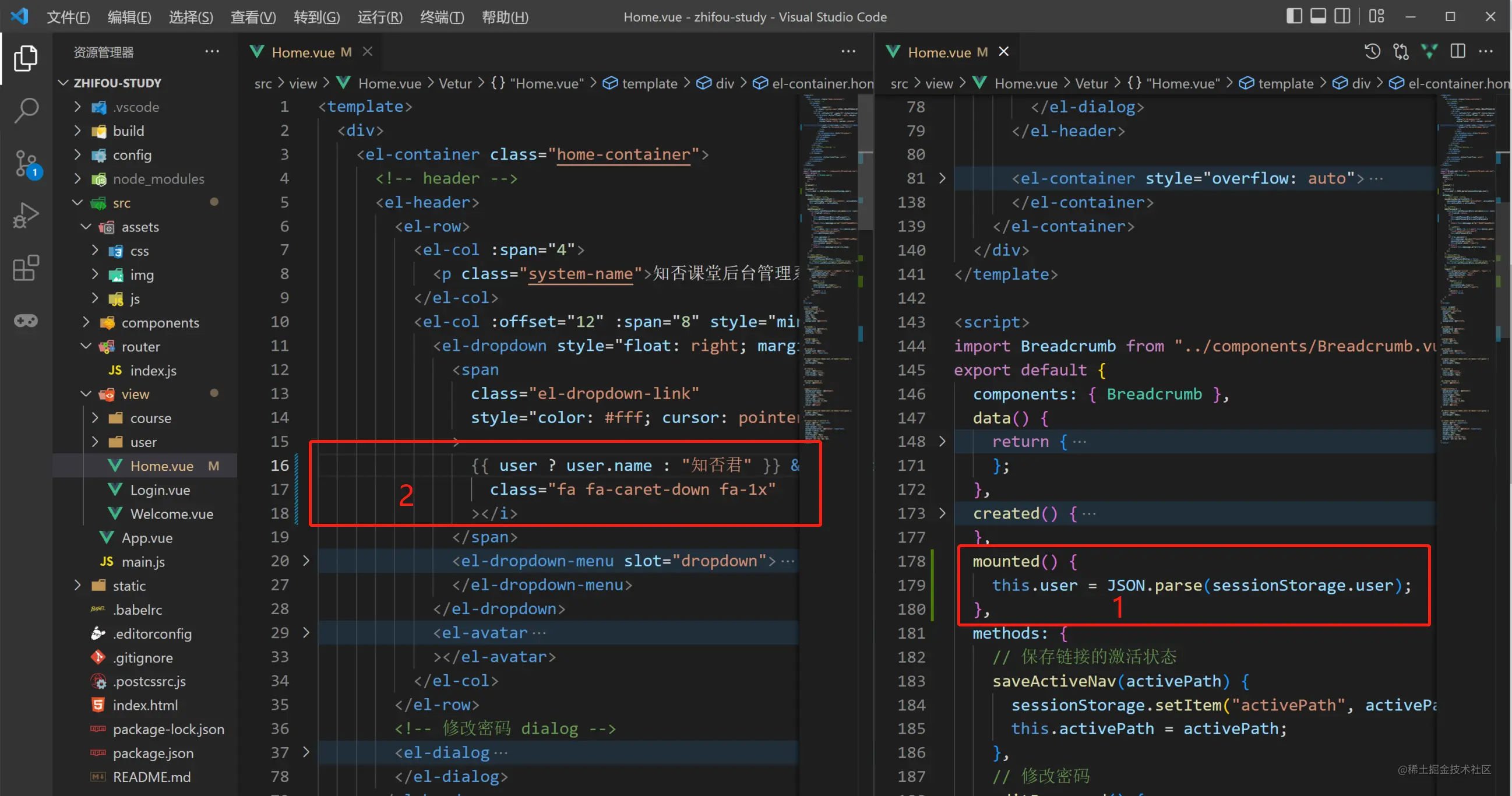Toggle the secondary side bar layout
1512x796 pixels.
coord(1342,16)
